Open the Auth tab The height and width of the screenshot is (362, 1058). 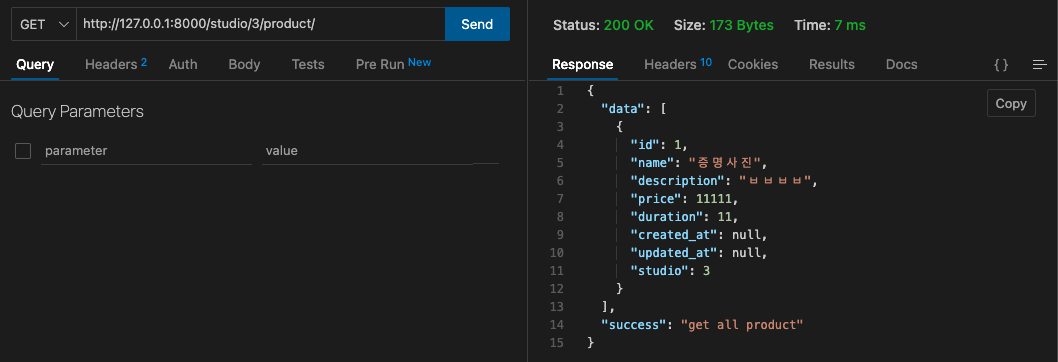(183, 64)
